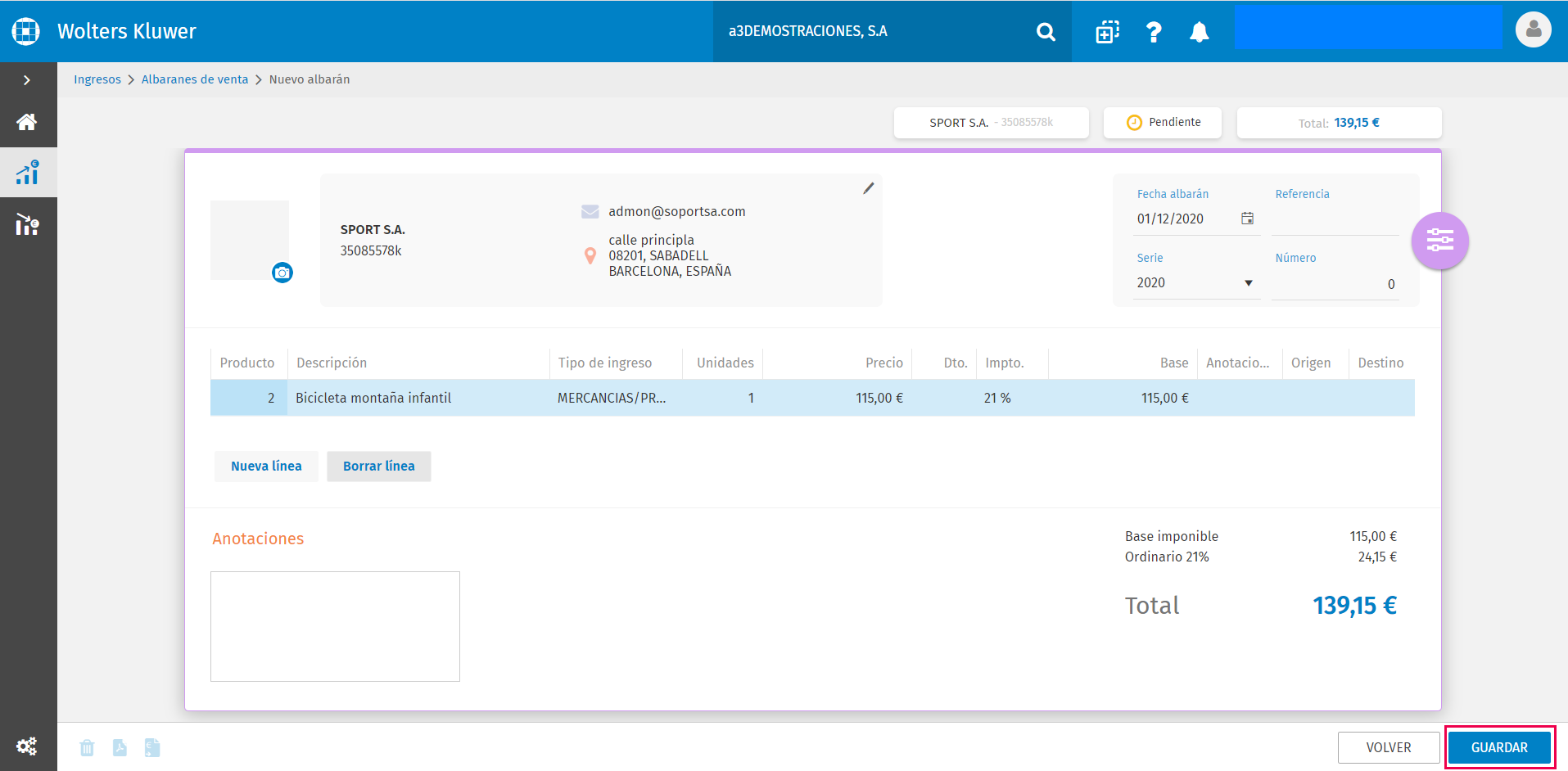Upload customer photo via camera icon
1568x771 pixels.
tap(282, 273)
